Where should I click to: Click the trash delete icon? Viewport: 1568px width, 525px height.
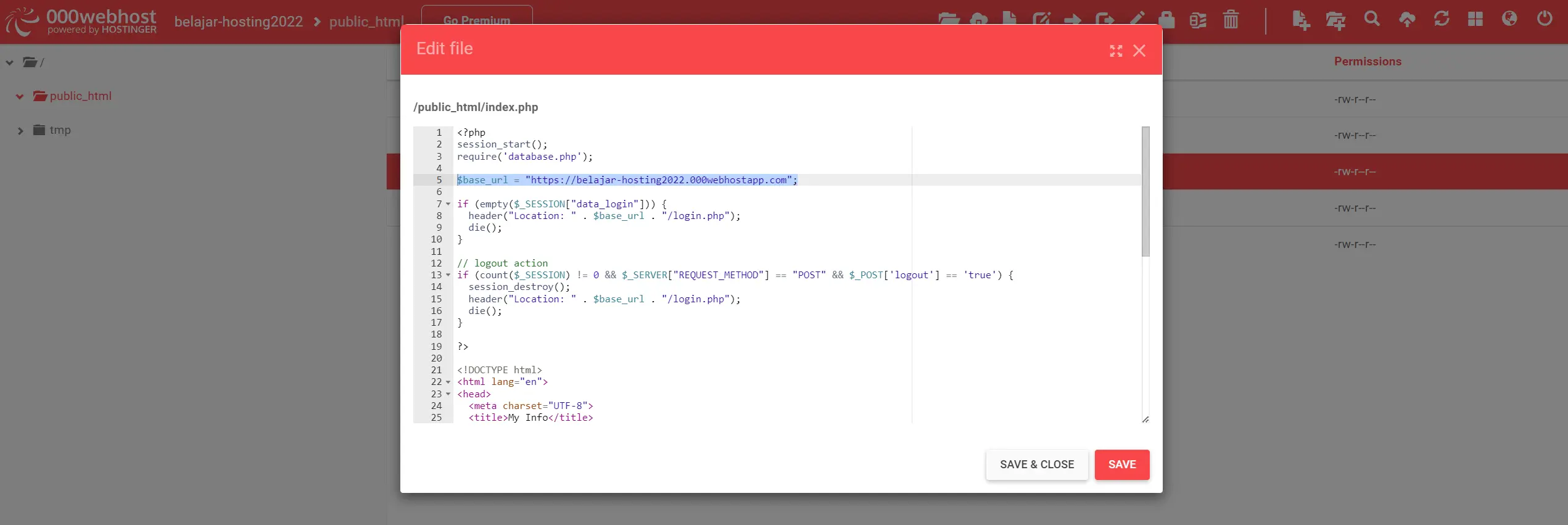[x=1231, y=19]
